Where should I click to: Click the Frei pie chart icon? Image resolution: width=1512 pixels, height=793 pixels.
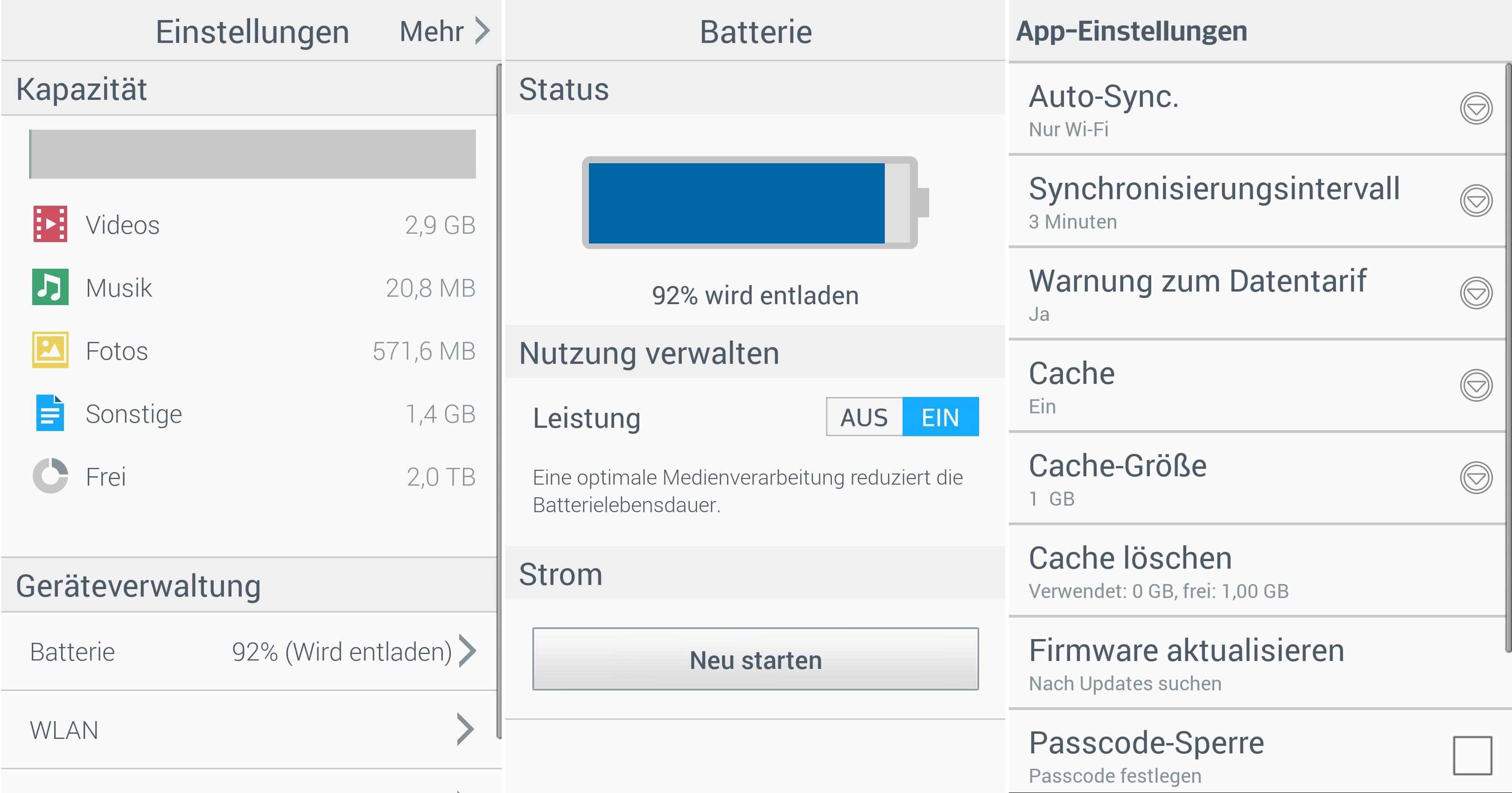pyautogui.click(x=50, y=476)
